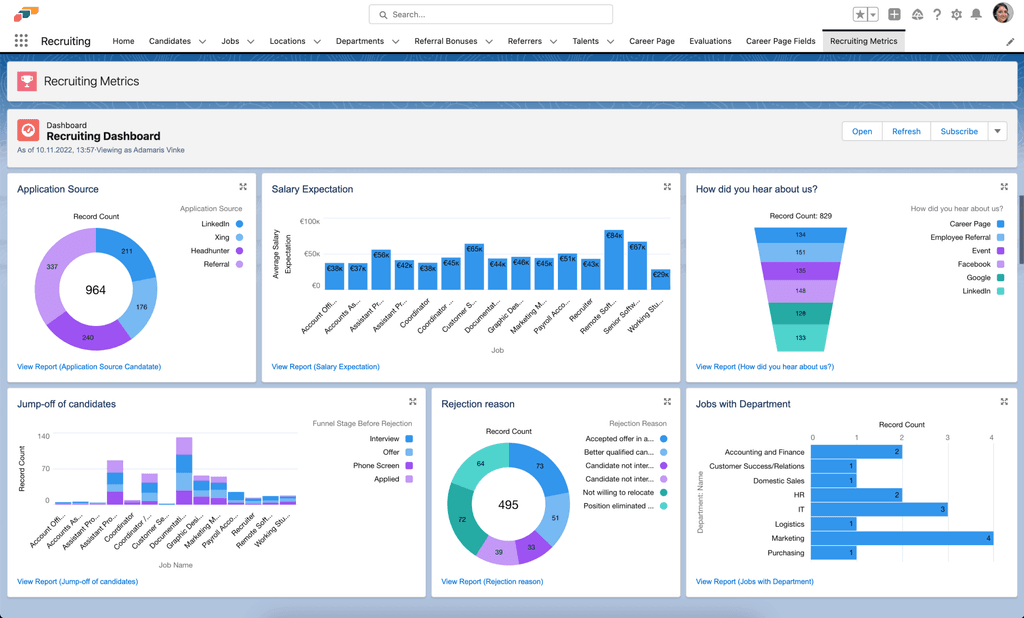The width and height of the screenshot is (1024, 618).
Task: Click the Recruiting Metrics trophy icon
Action: 27,81
